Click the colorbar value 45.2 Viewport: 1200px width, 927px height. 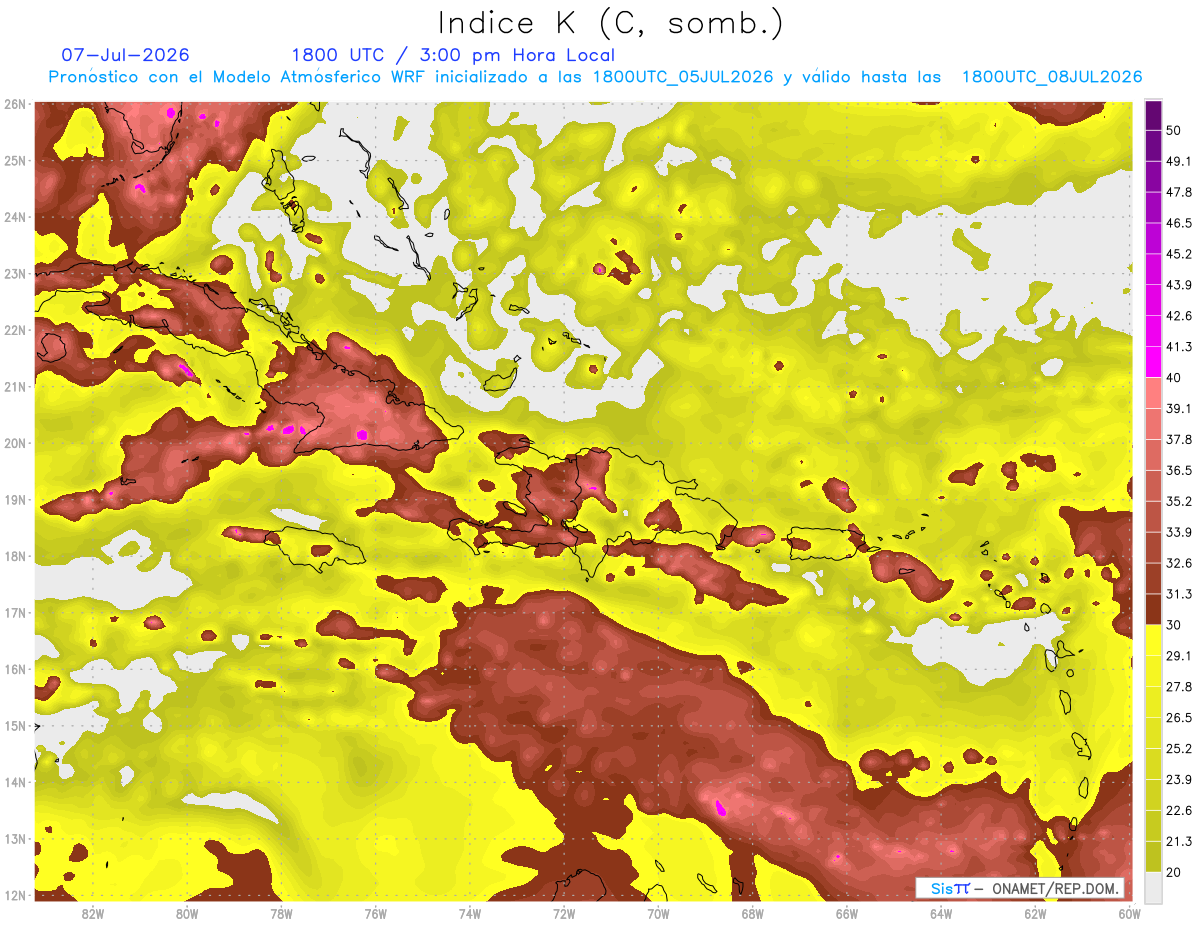tap(1179, 254)
